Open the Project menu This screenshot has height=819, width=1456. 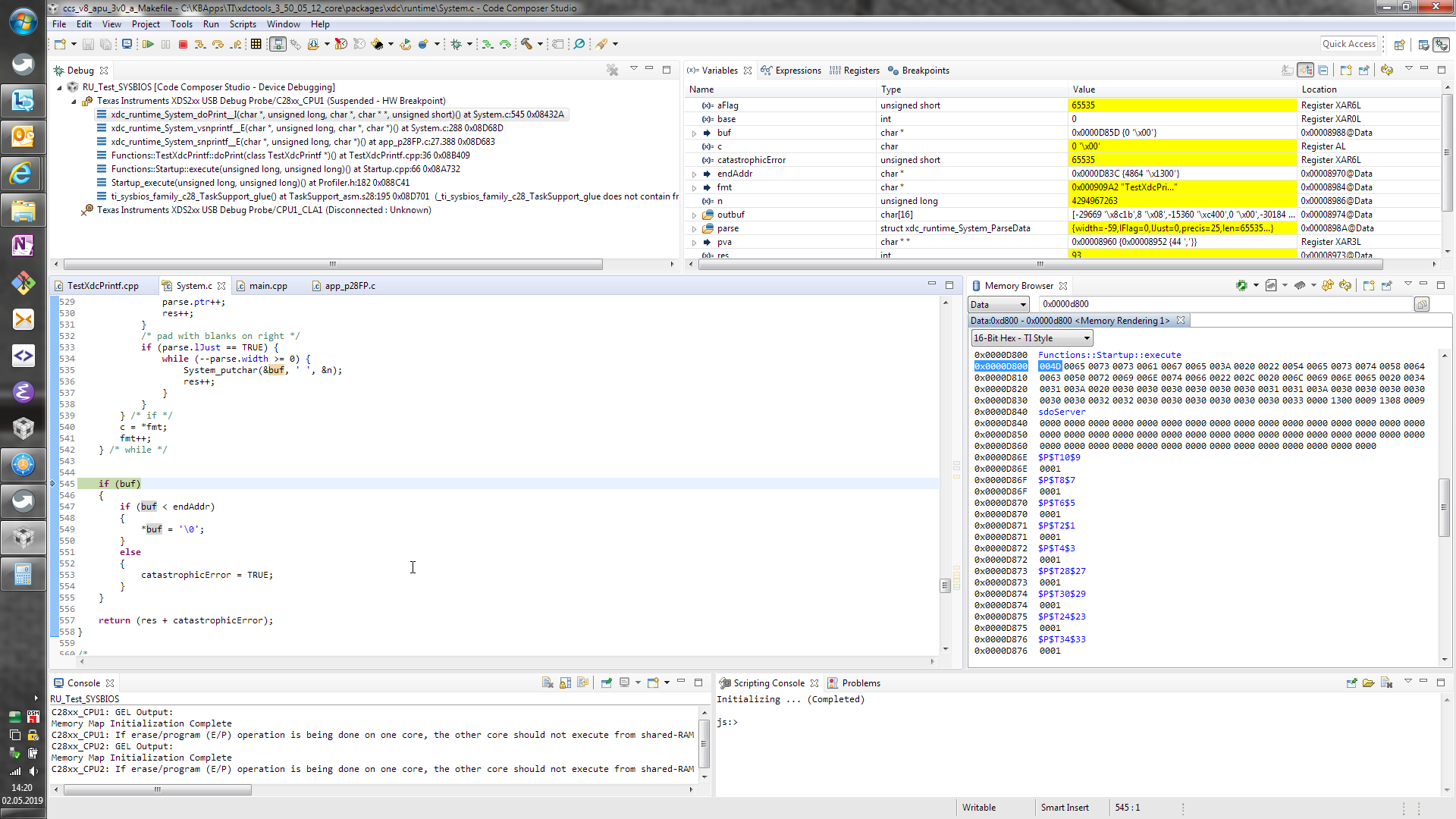[146, 24]
